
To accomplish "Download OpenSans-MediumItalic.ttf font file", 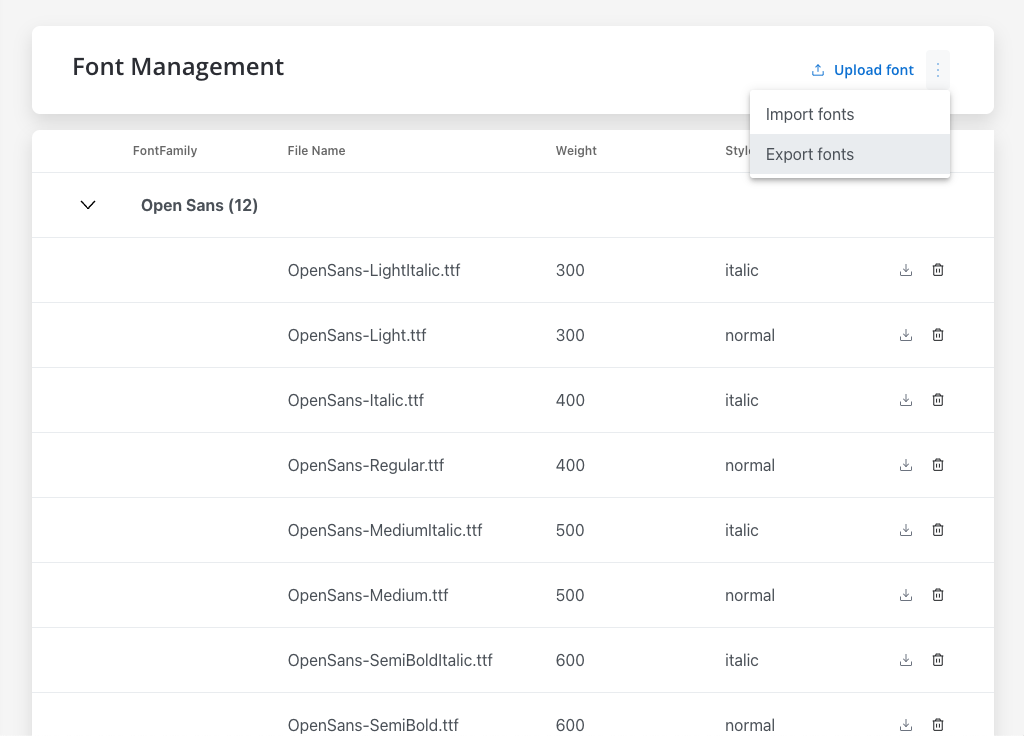I will [906, 530].
